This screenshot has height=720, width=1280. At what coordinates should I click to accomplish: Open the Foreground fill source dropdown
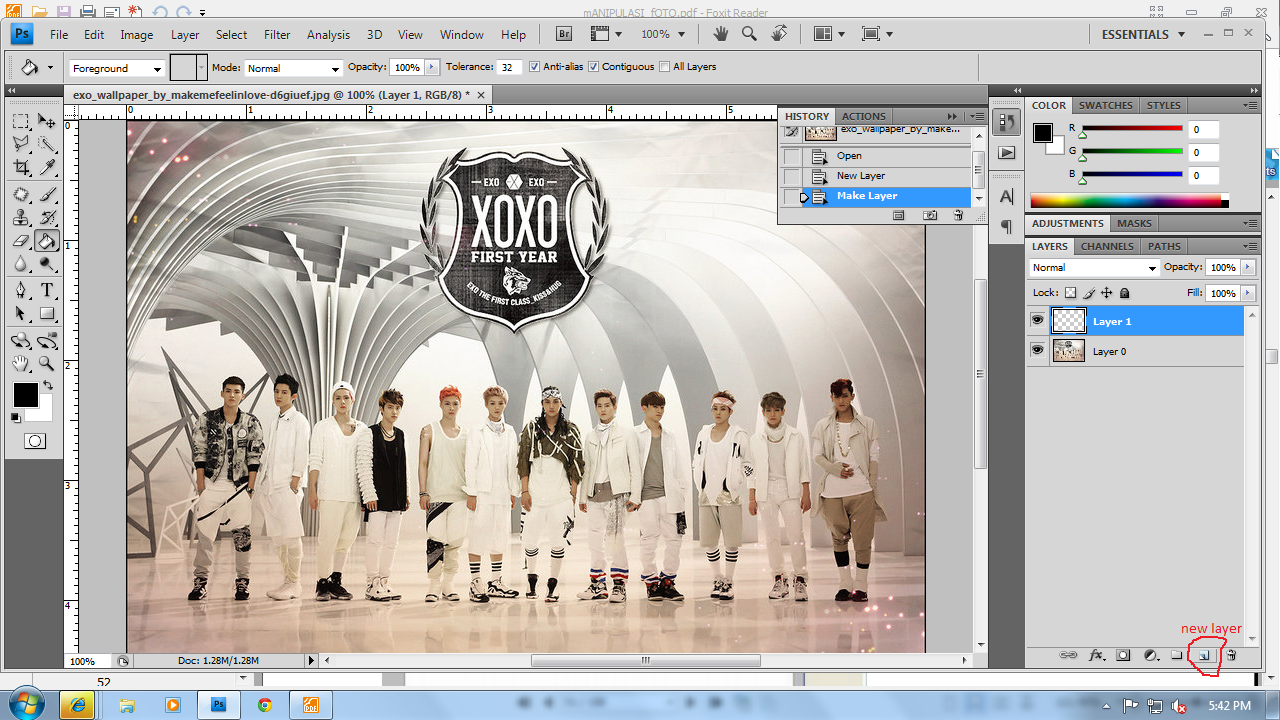pyautogui.click(x=117, y=68)
